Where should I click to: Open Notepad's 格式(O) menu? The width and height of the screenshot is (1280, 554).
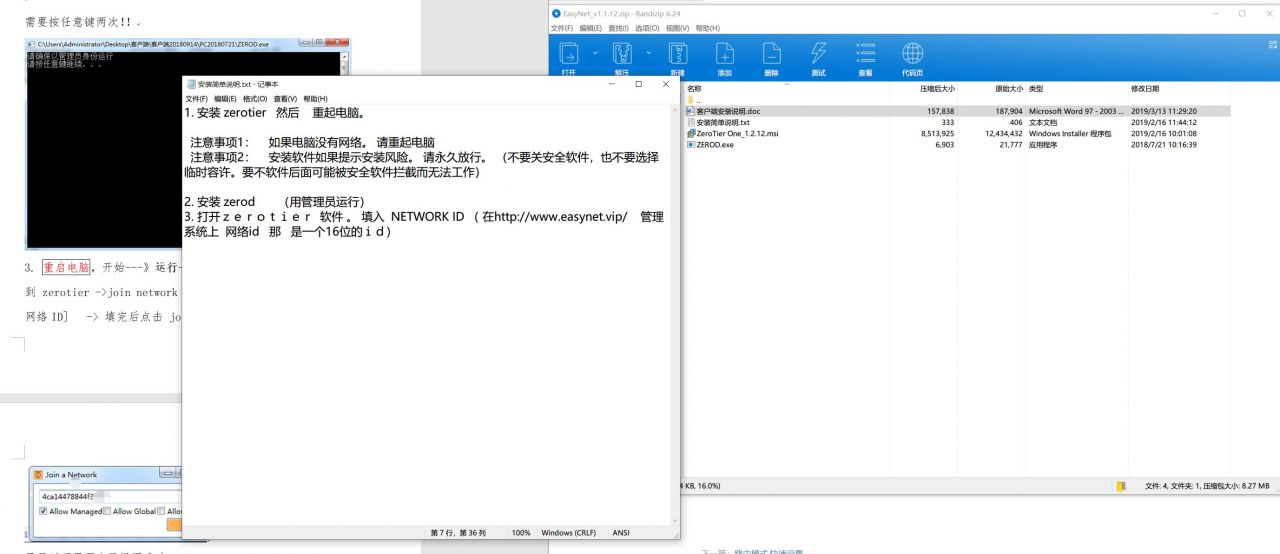point(255,99)
